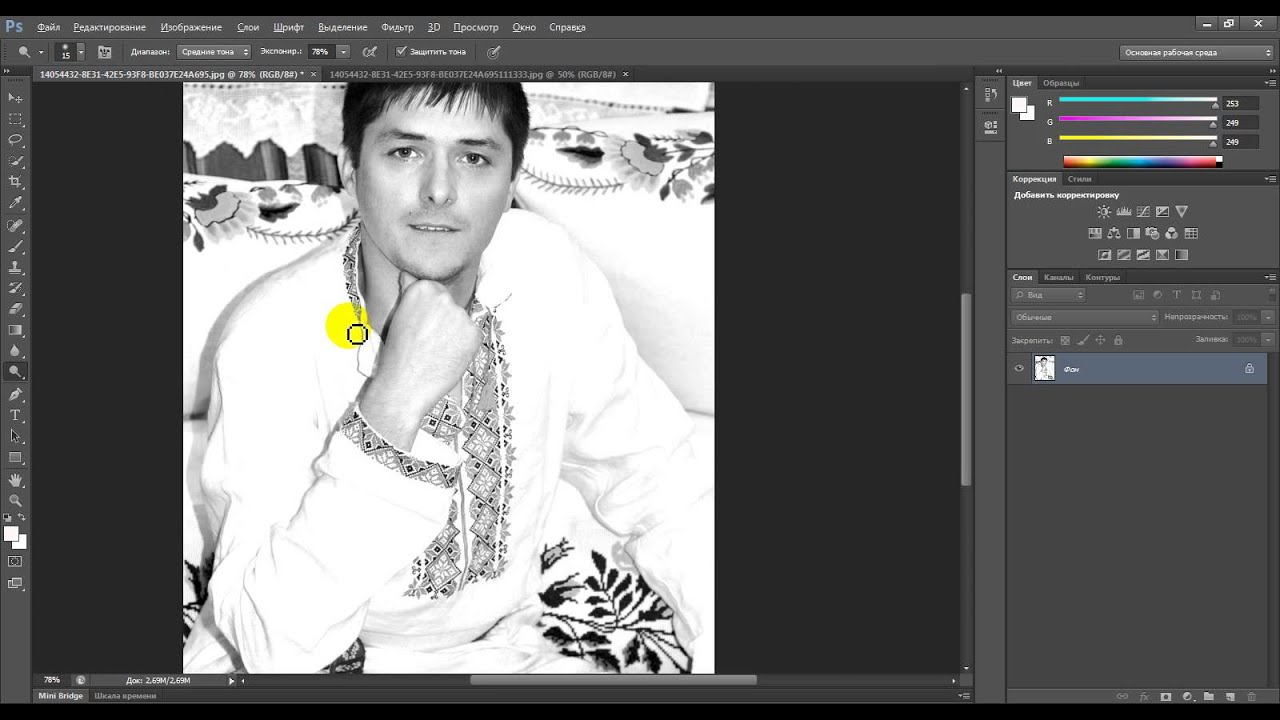Open the brush panel toggle in options bar
This screenshot has width=1280, height=720.
click(x=104, y=51)
